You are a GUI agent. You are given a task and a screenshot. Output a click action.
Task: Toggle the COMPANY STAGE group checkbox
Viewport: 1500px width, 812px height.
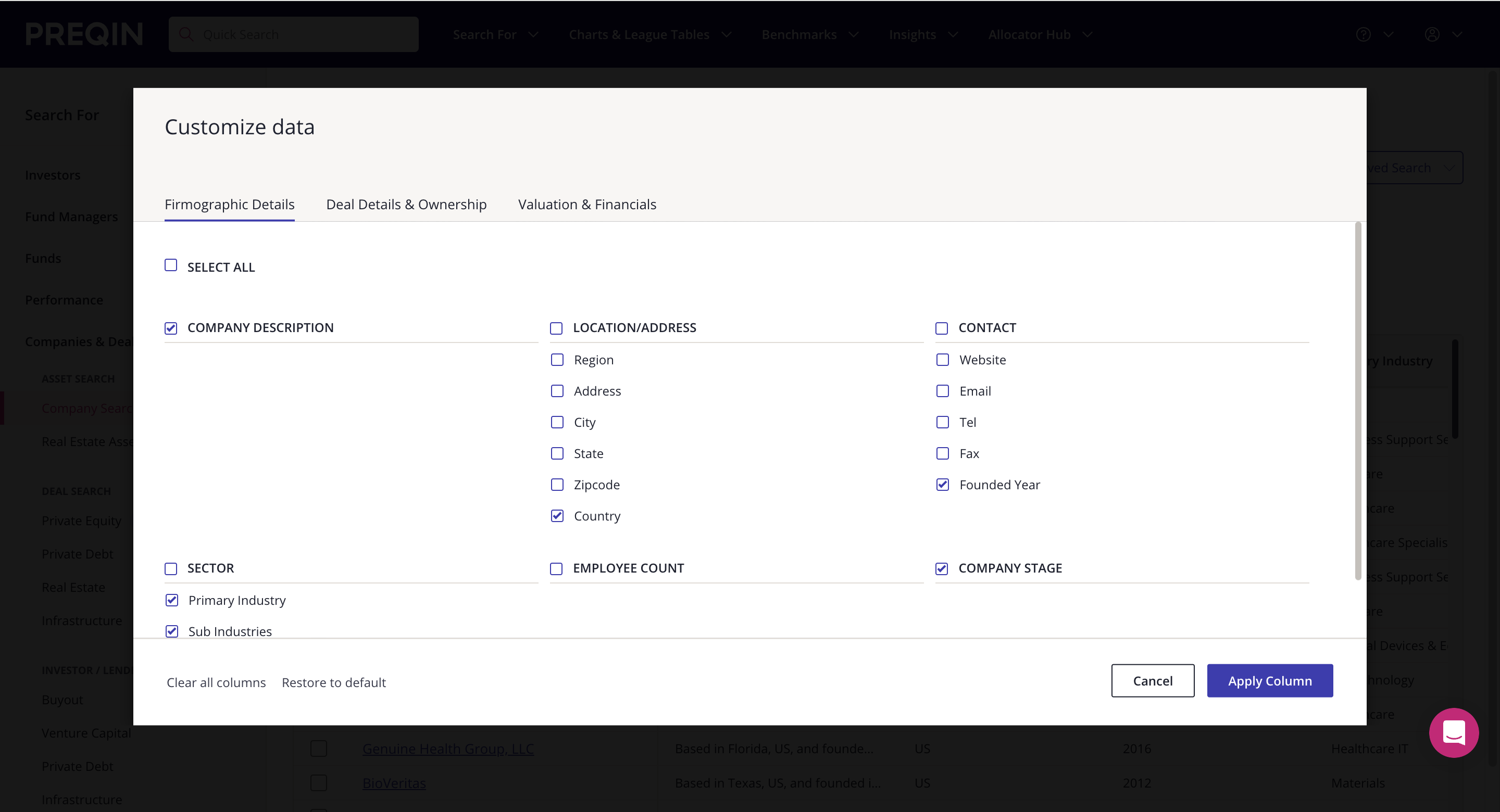click(x=942, y=569)
